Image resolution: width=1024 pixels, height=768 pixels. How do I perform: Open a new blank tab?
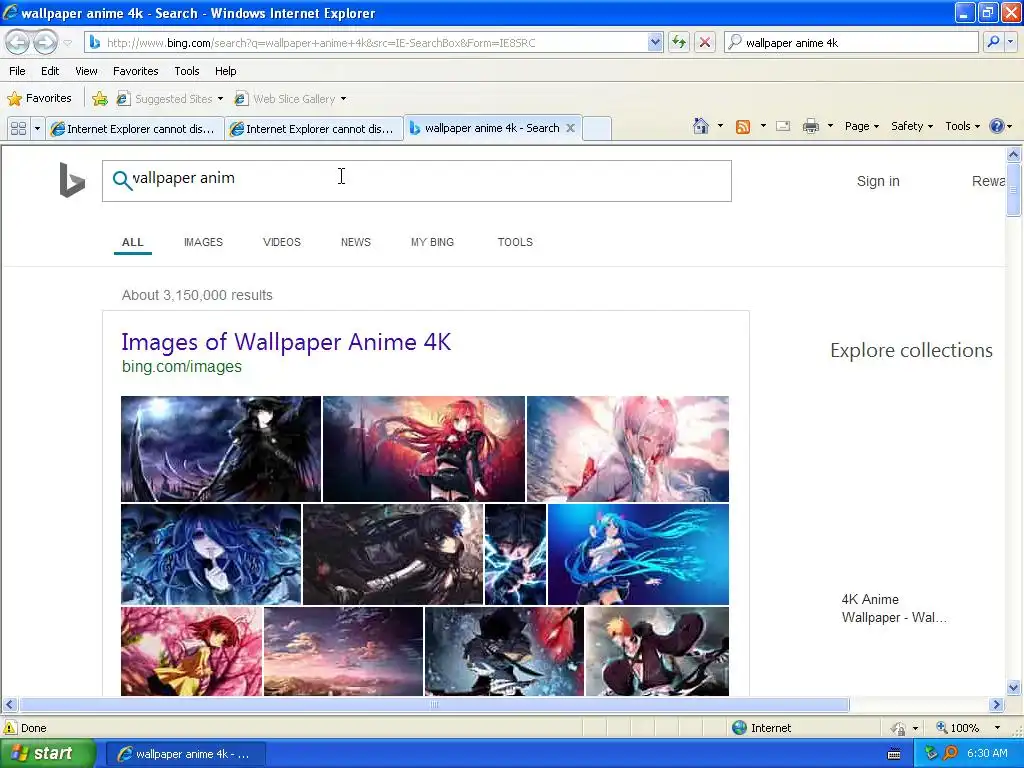click(x=596, y=128)
